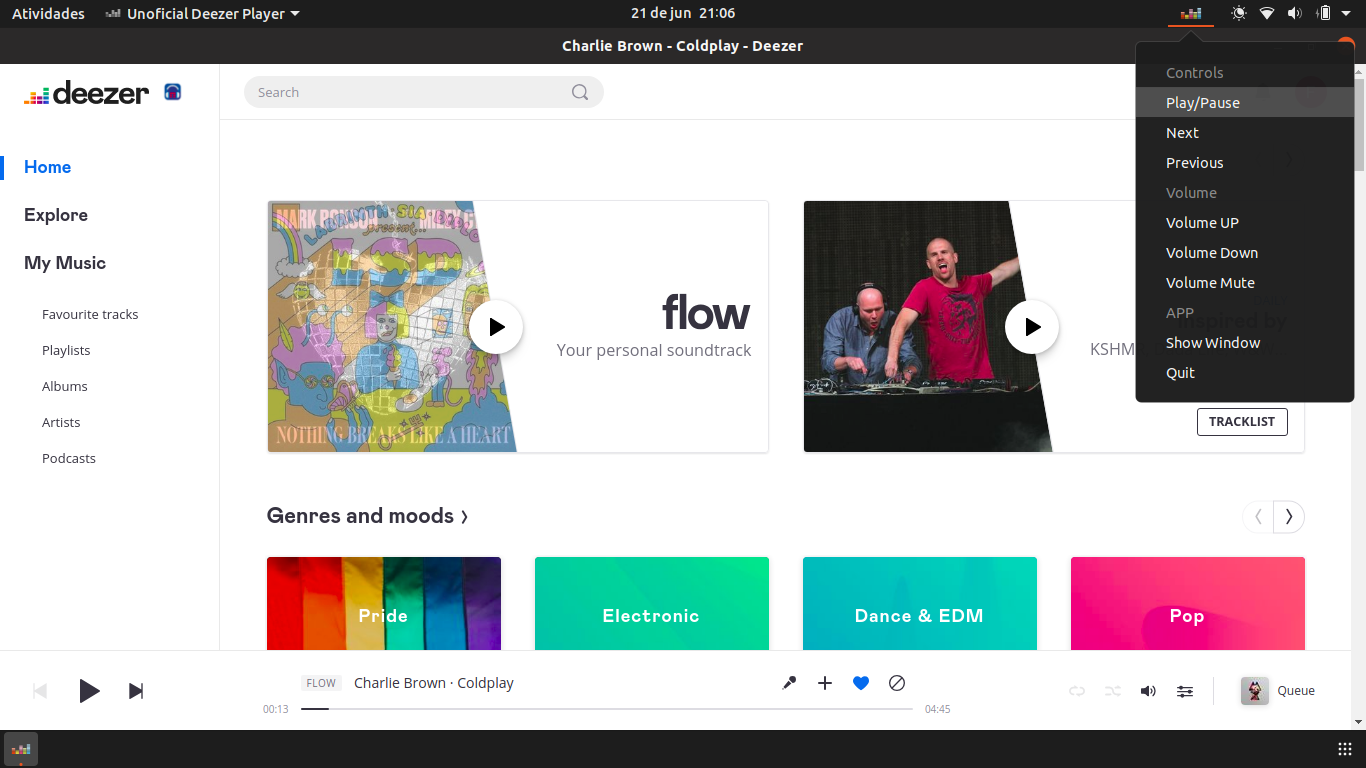Toggle shuffle mode icon
The width and height of the screenshot is (1366, 768).
point(1113,691)
